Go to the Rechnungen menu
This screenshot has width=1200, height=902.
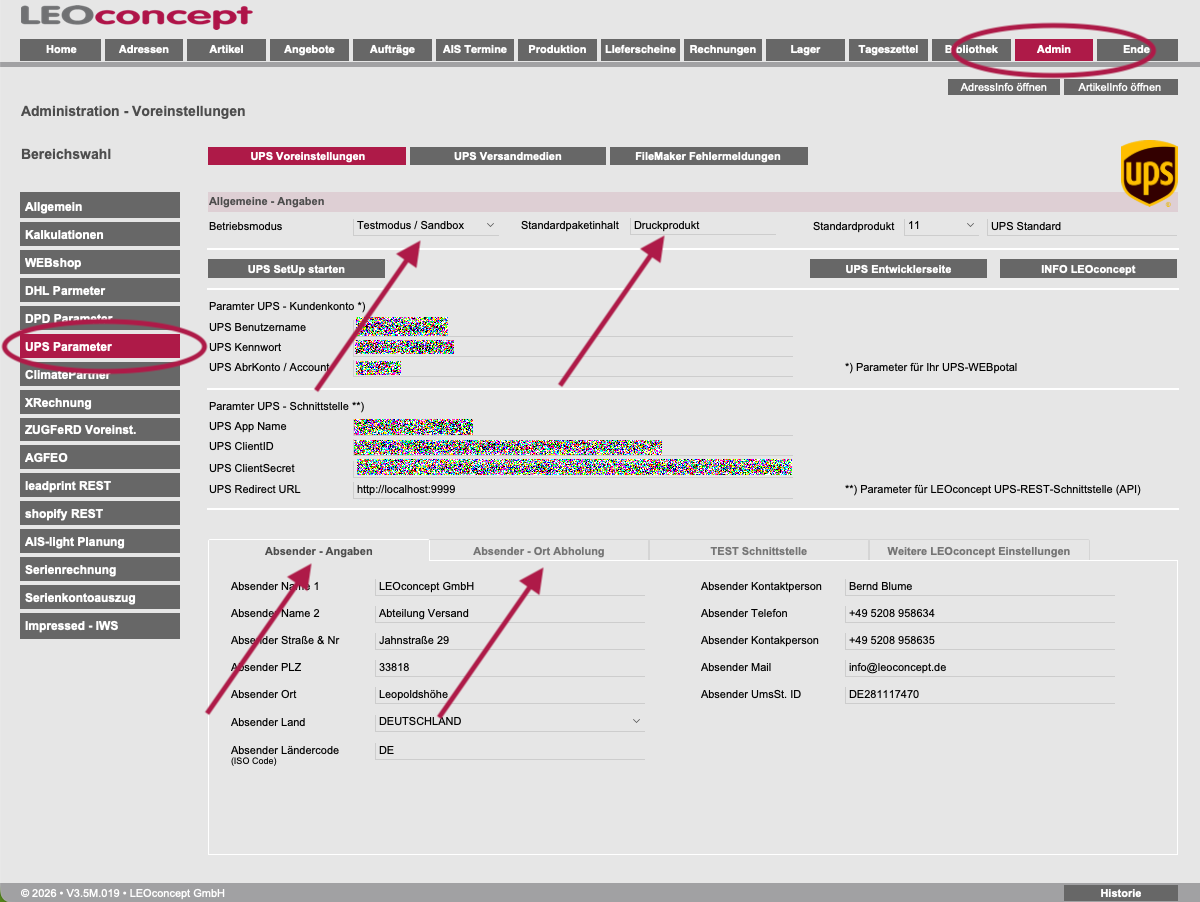tap(723, 49)
